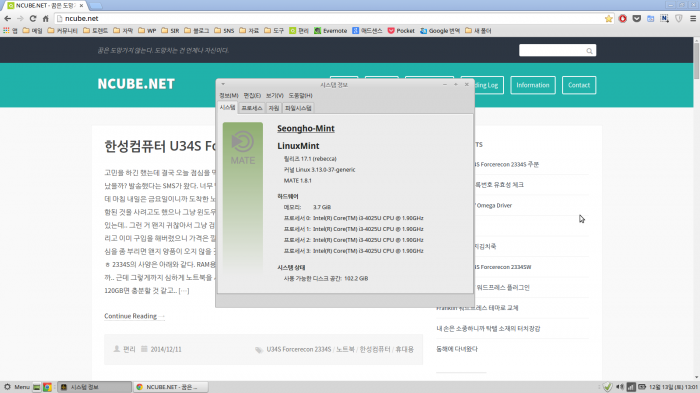Open the window menu arrow in 시스템 정보 title bar
Screen dimensions: 700x393
[223, 84]
